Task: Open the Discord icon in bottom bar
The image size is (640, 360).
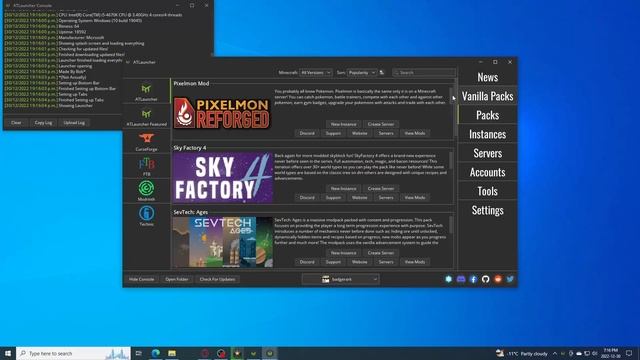Action: [461, 279]
